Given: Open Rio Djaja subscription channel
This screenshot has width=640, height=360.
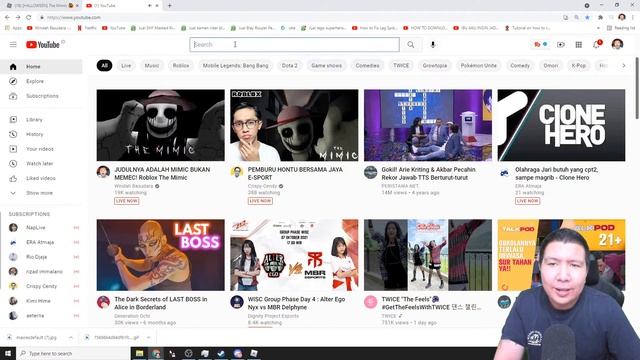Looking at the screenshot, I should [41, 257].
